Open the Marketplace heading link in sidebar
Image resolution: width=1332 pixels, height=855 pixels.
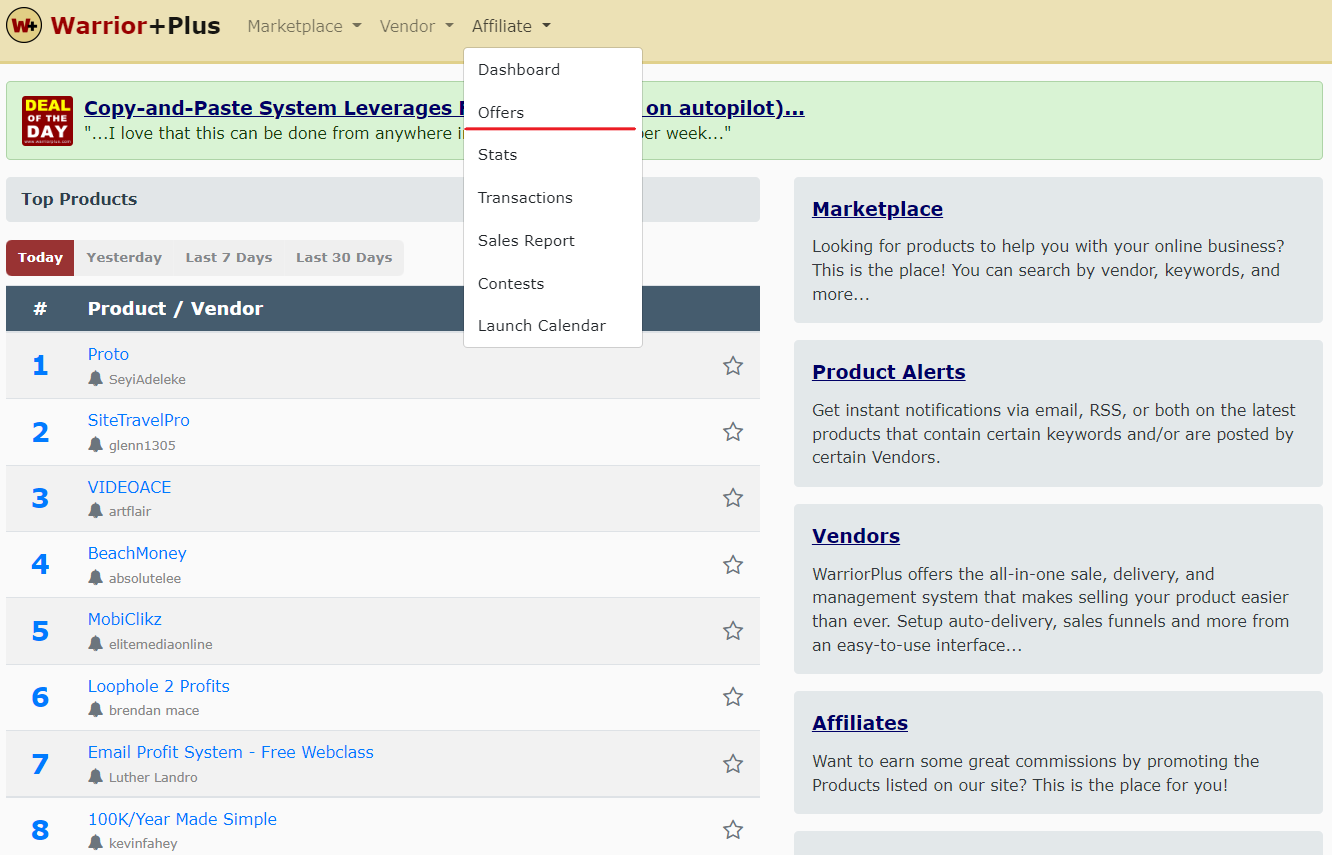click(x=877, y=209)
